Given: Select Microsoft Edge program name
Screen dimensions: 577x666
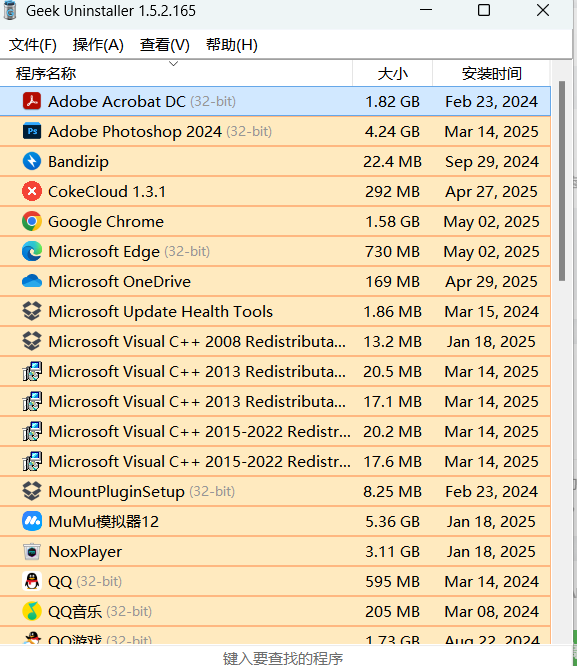Looking at the screenshot, I should click(x=104, y=251).
